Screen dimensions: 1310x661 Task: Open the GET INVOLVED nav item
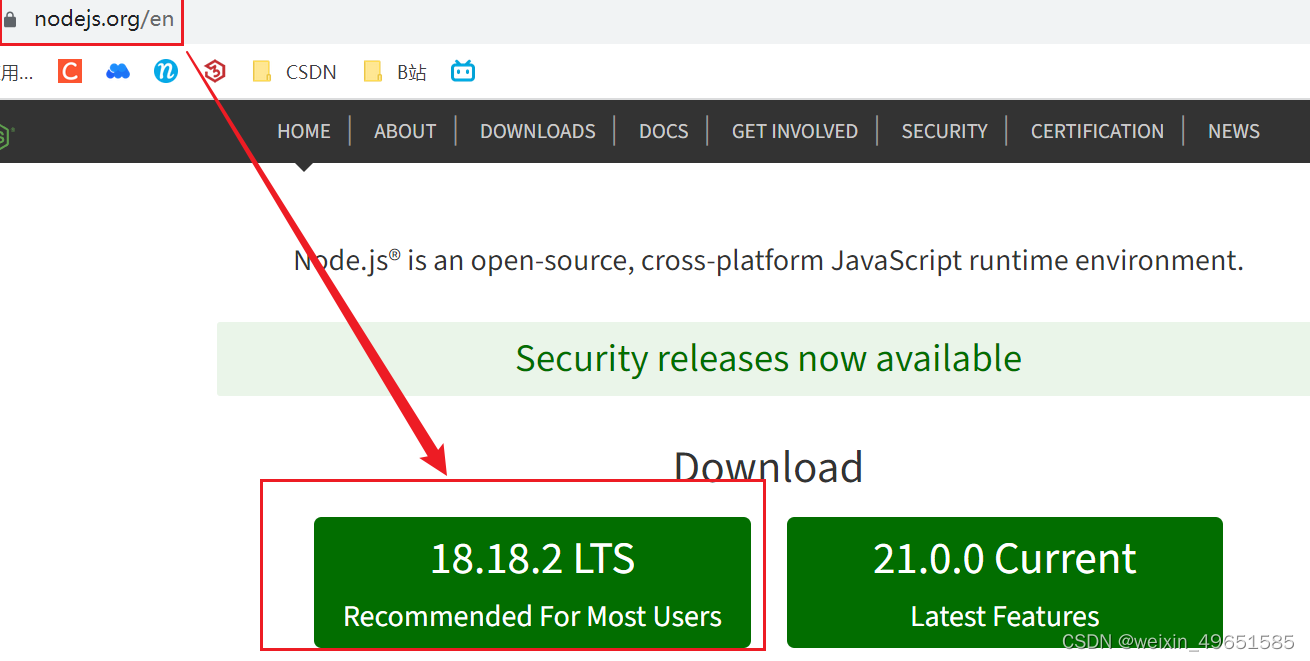tap(795, 131)
